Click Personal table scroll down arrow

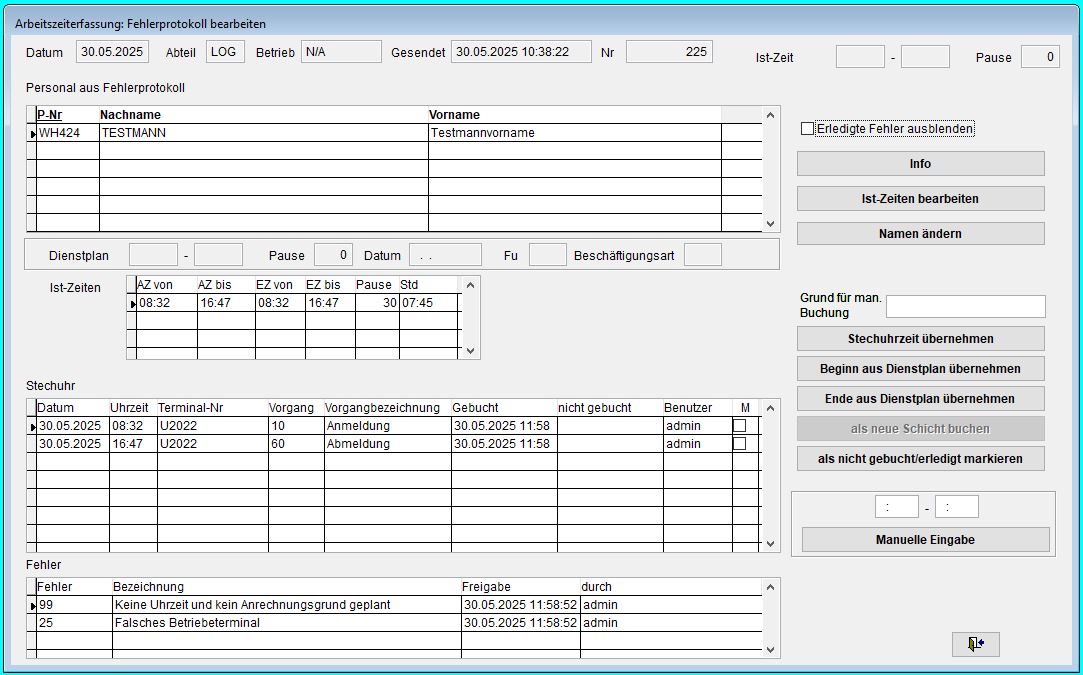pyautogui.click(x=771, y=224)
